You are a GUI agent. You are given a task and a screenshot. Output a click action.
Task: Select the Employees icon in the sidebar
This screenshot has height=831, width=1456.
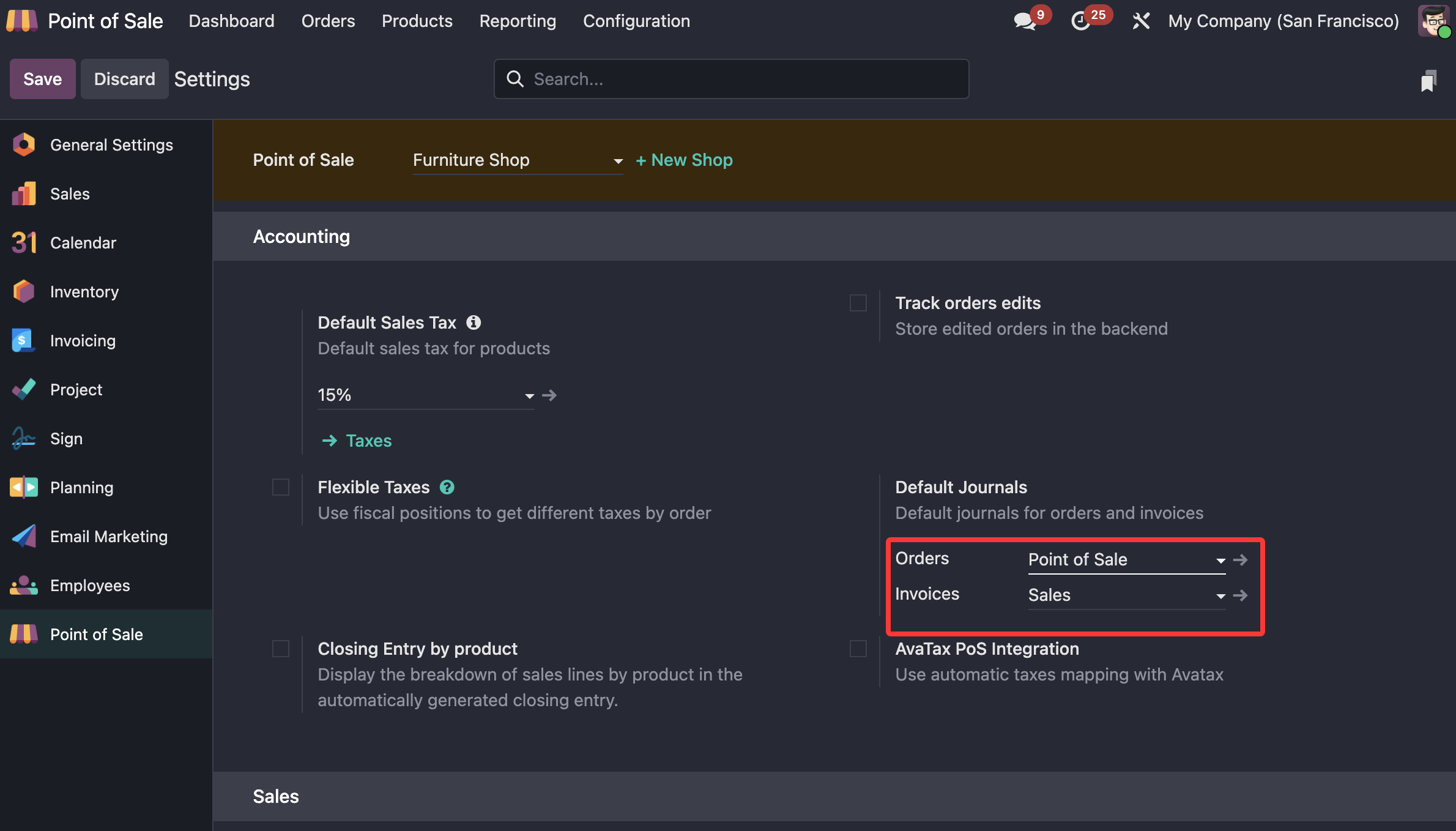pos(24,585)
